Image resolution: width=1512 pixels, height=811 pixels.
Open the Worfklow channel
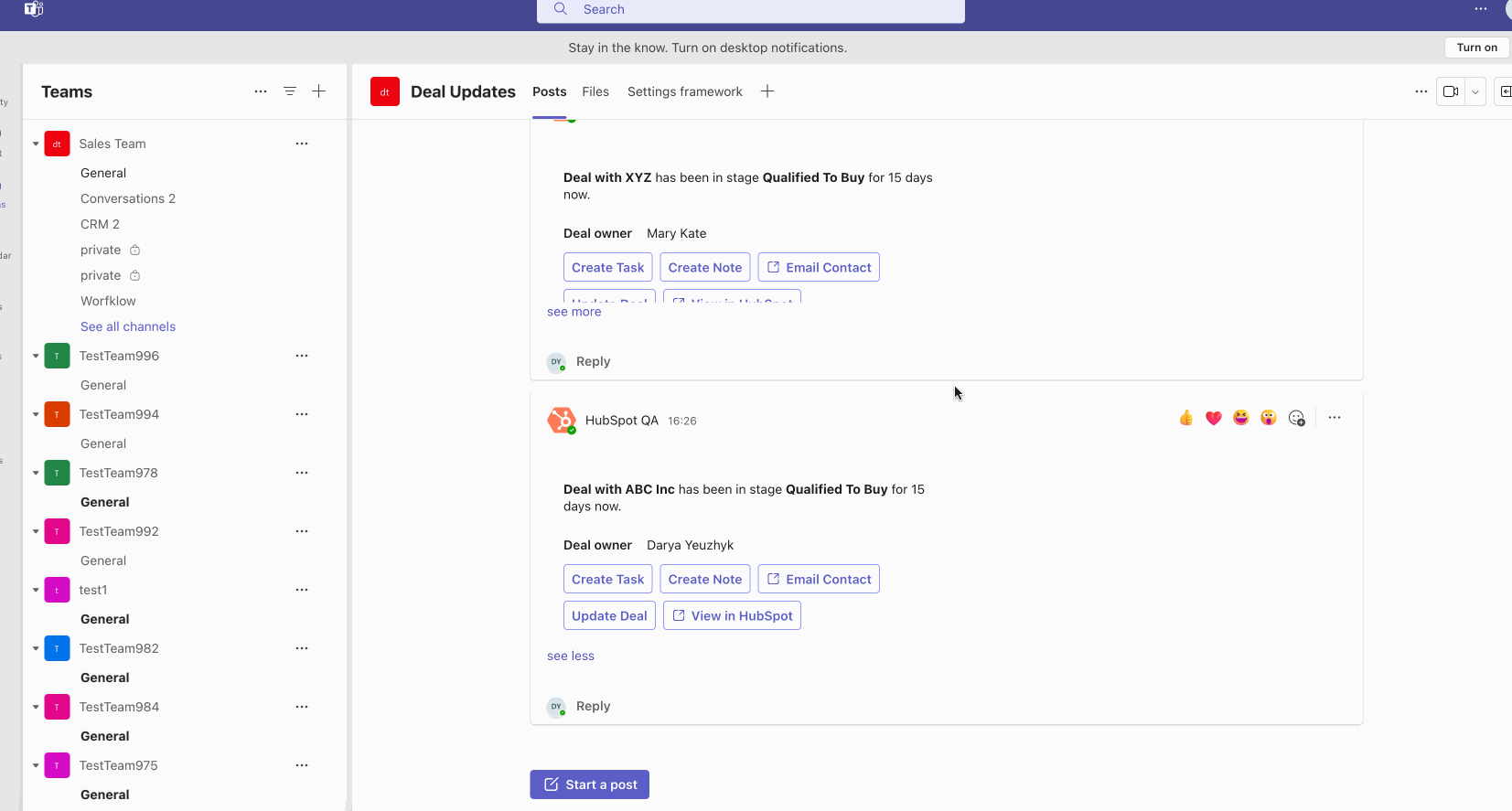[x=108, y=301]
